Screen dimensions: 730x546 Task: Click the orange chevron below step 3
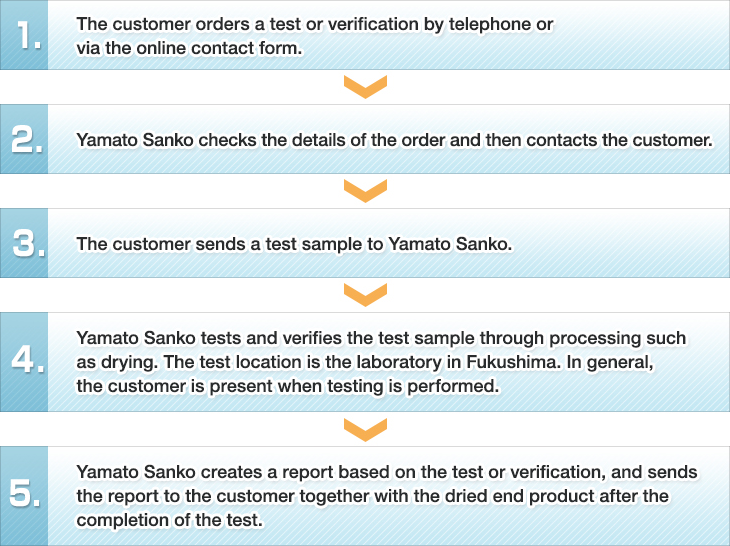[x=364, y=294]
